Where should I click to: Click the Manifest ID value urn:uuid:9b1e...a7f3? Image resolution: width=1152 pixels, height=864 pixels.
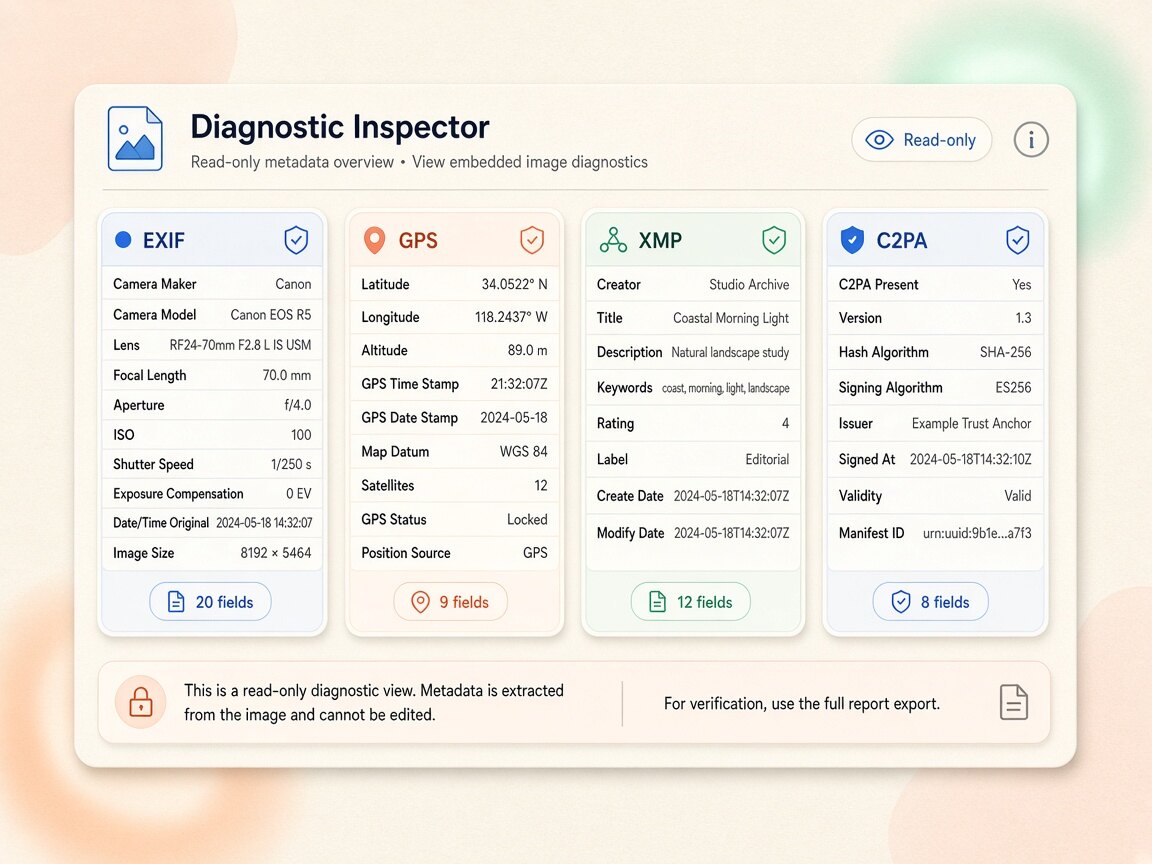tap(977, 533)
